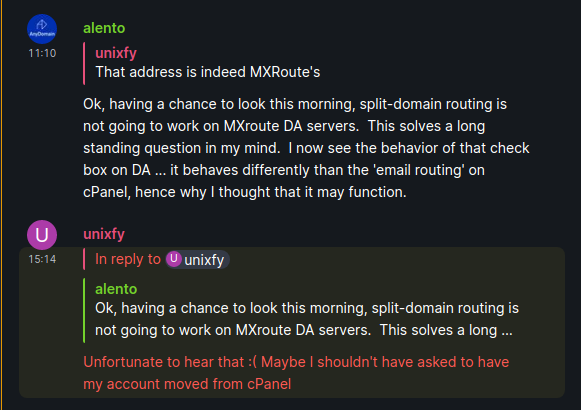Click the small U avatar in reply pill
The width and height of the screenshot is (581, 410).
click(x=173, y=259)
